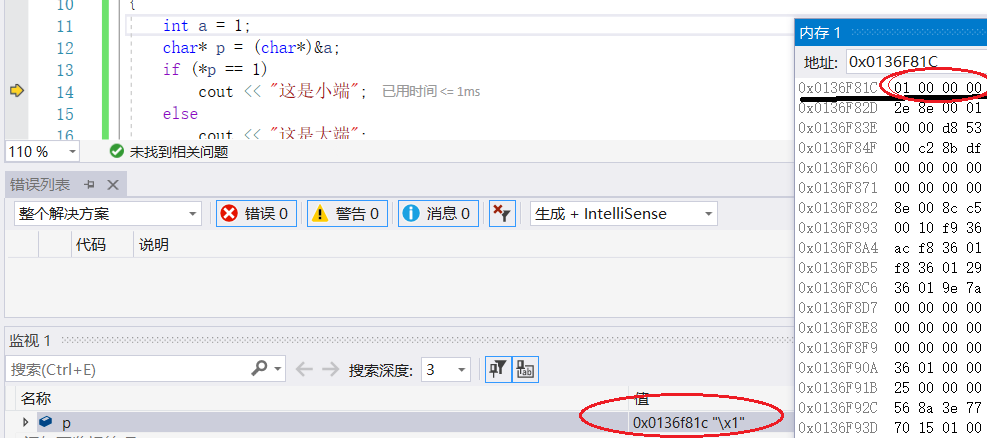Screen dimensions: 987x438
Task: Click the pinned-filter icon in Watch toolbar
Action: (x=498, y=369)
